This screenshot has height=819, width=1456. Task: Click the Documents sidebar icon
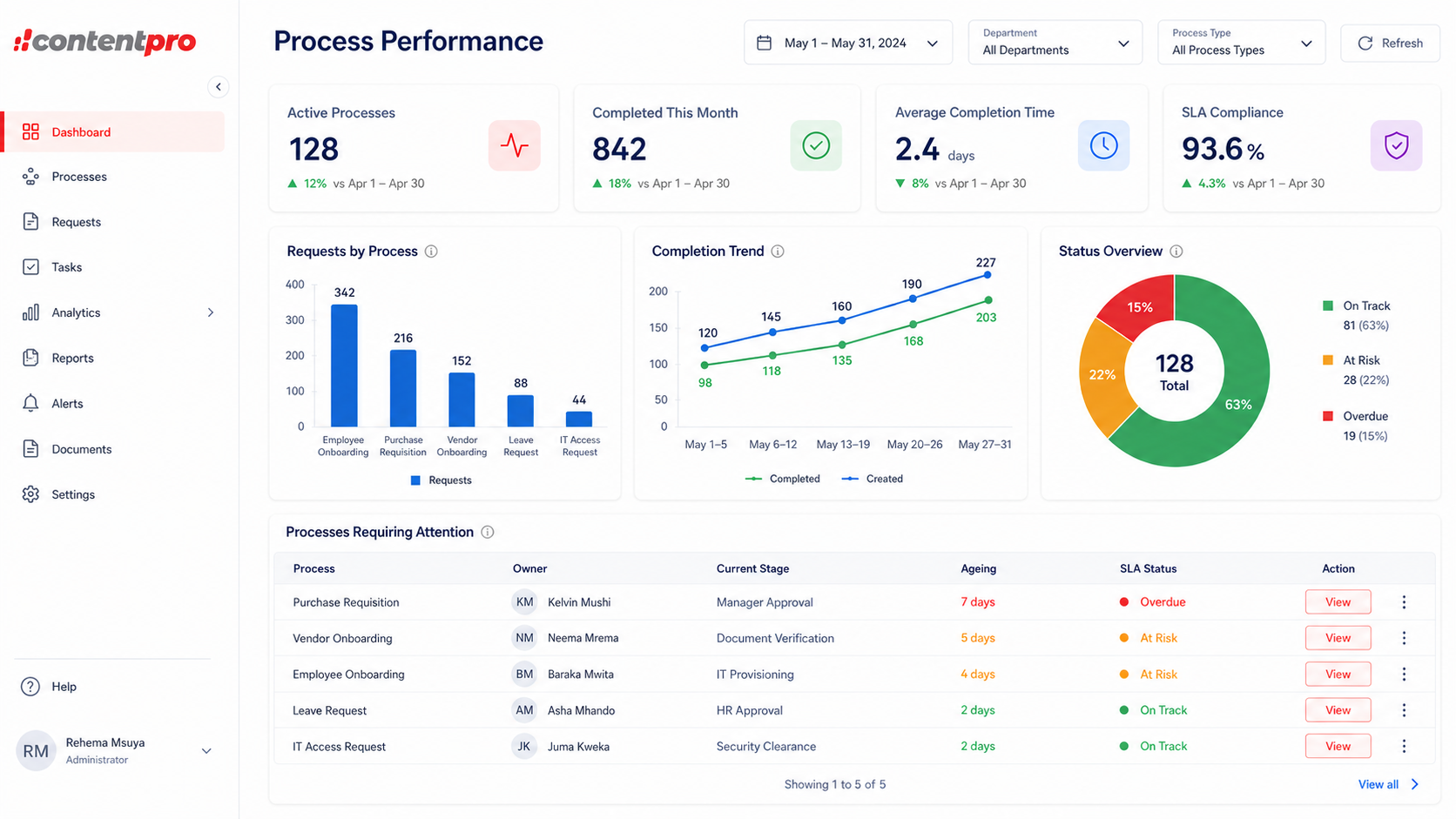(x=30, y=449)
